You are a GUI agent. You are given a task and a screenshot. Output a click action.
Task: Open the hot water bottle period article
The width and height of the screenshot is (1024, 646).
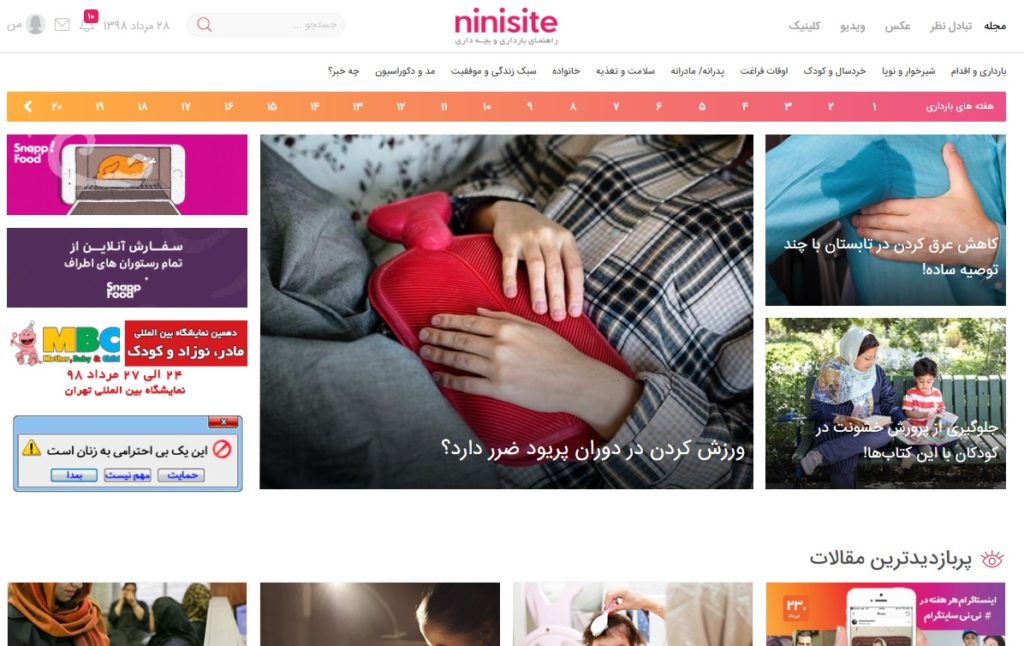click(506, 312)
